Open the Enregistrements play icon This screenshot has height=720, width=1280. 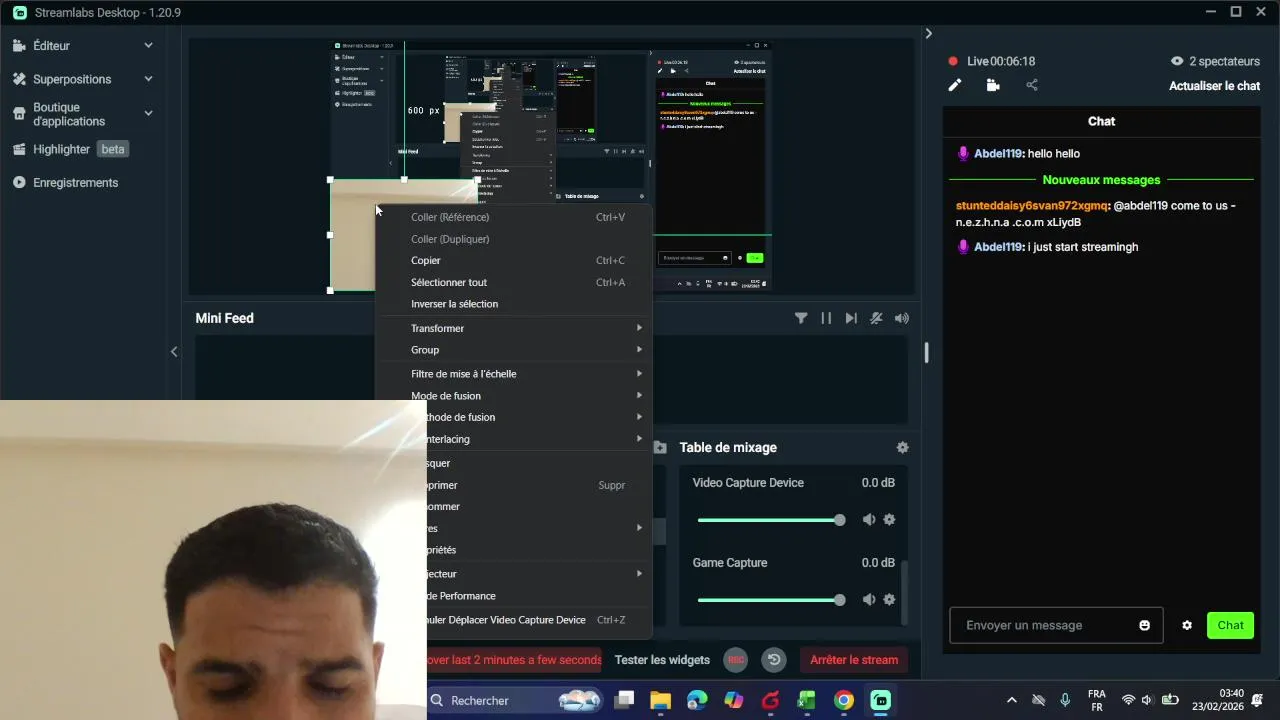tap(19, 183)
